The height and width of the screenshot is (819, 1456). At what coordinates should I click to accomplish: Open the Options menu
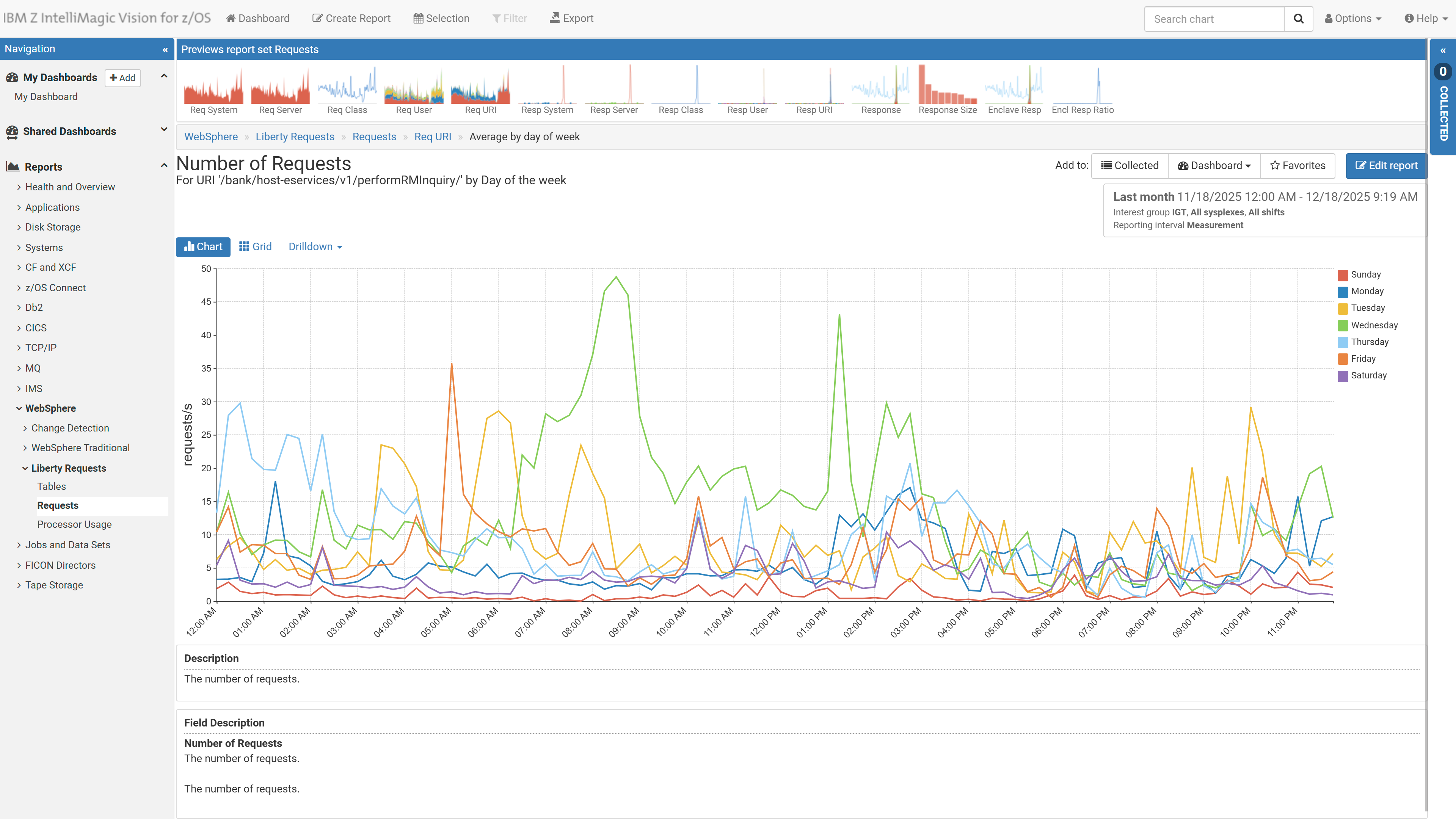pyautogui.click(x=1352, y=19)
